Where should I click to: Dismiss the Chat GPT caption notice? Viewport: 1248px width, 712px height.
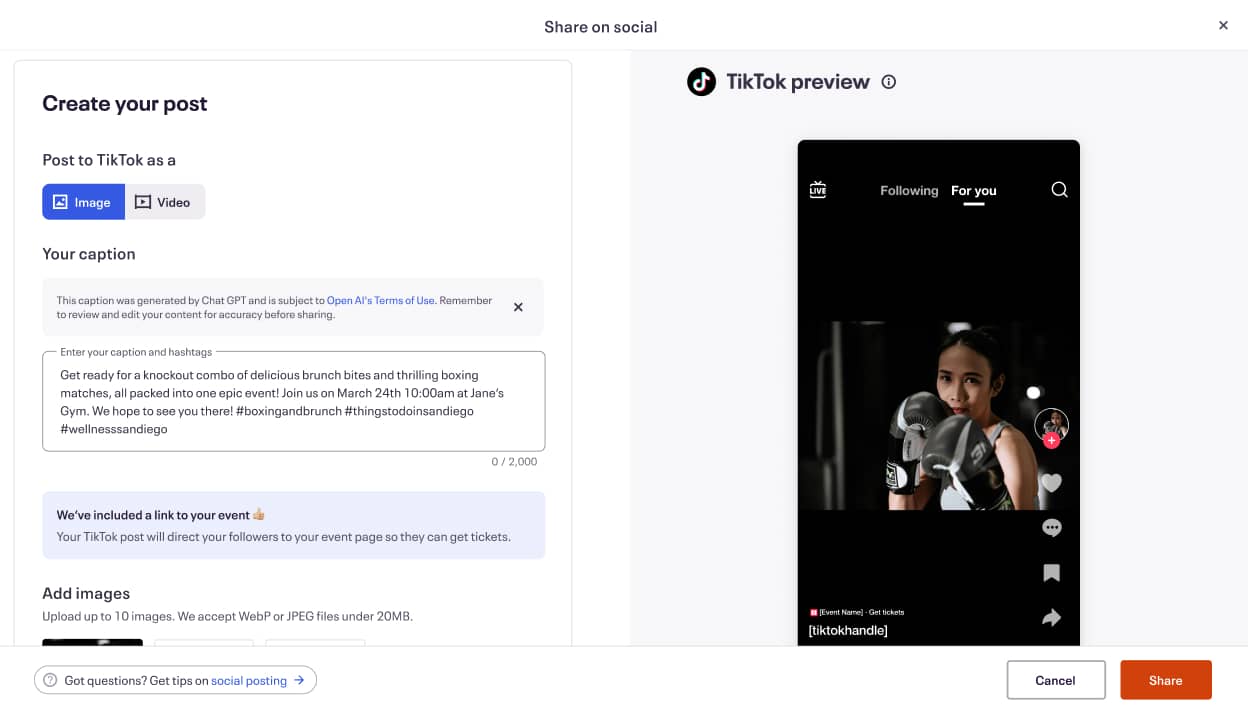[518, 307]
